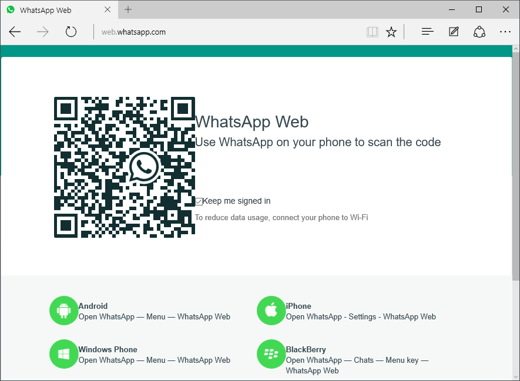
Task: Click the 'iPhone' heading text
Action: (298, 306)
